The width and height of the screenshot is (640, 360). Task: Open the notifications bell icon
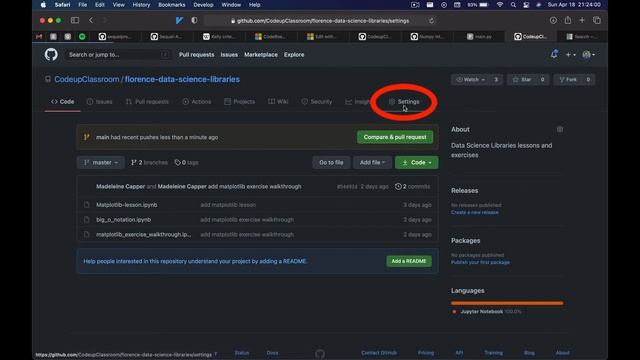pyautogui.click(x=554, y=54)
